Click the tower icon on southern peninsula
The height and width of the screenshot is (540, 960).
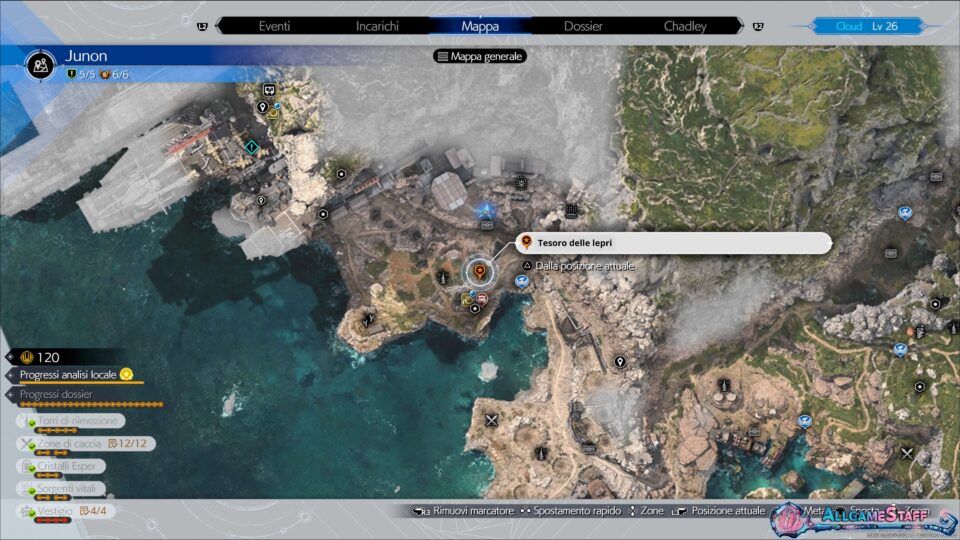click(541, 454)
